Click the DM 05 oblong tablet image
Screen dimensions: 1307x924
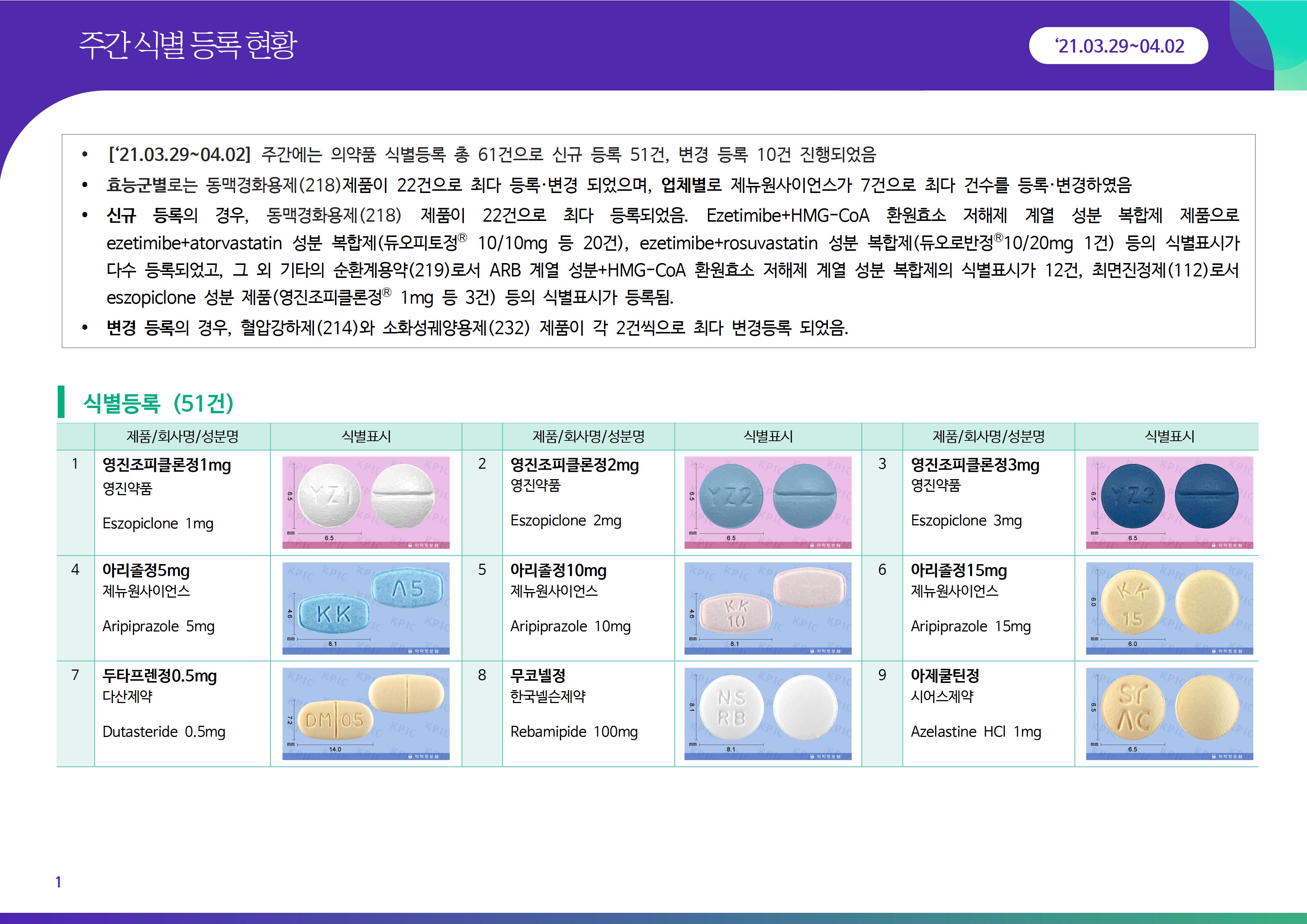tap(365, 713)
